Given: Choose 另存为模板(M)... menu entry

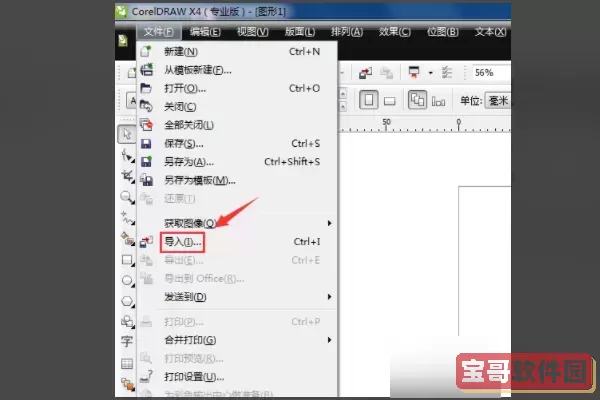Looking at the screenshot, I should [237, 180].
